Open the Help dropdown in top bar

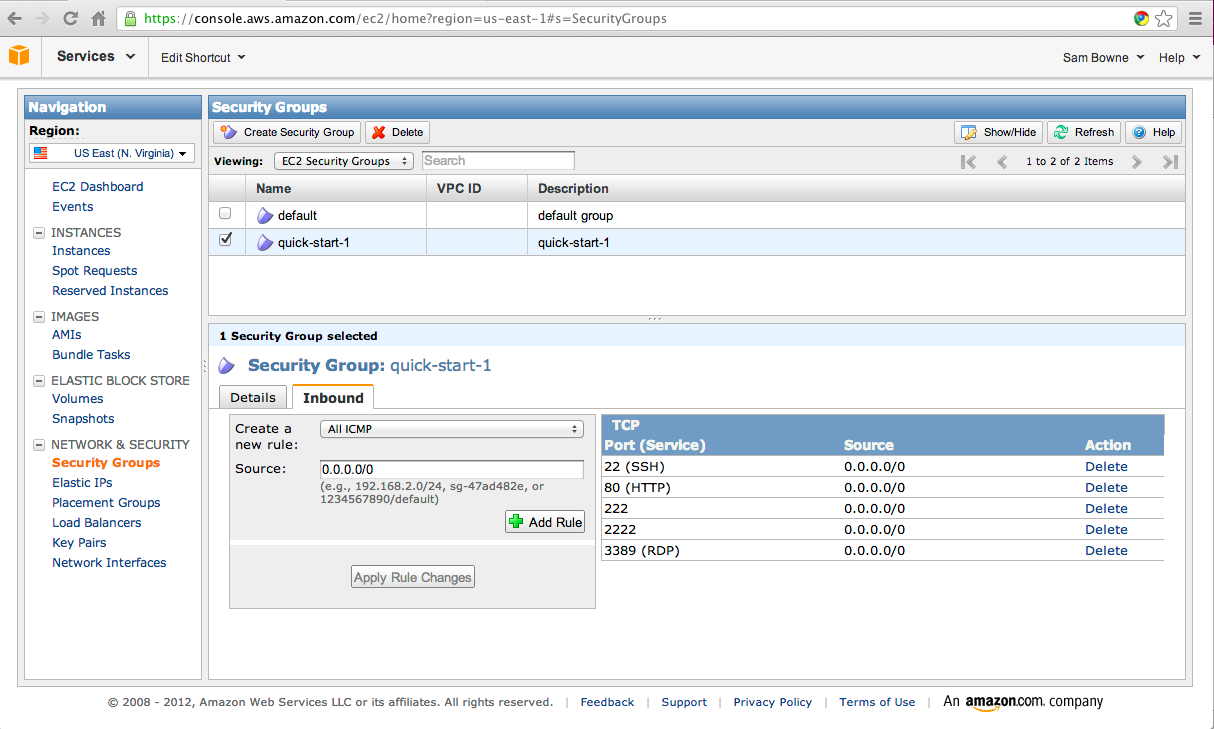1179,57
